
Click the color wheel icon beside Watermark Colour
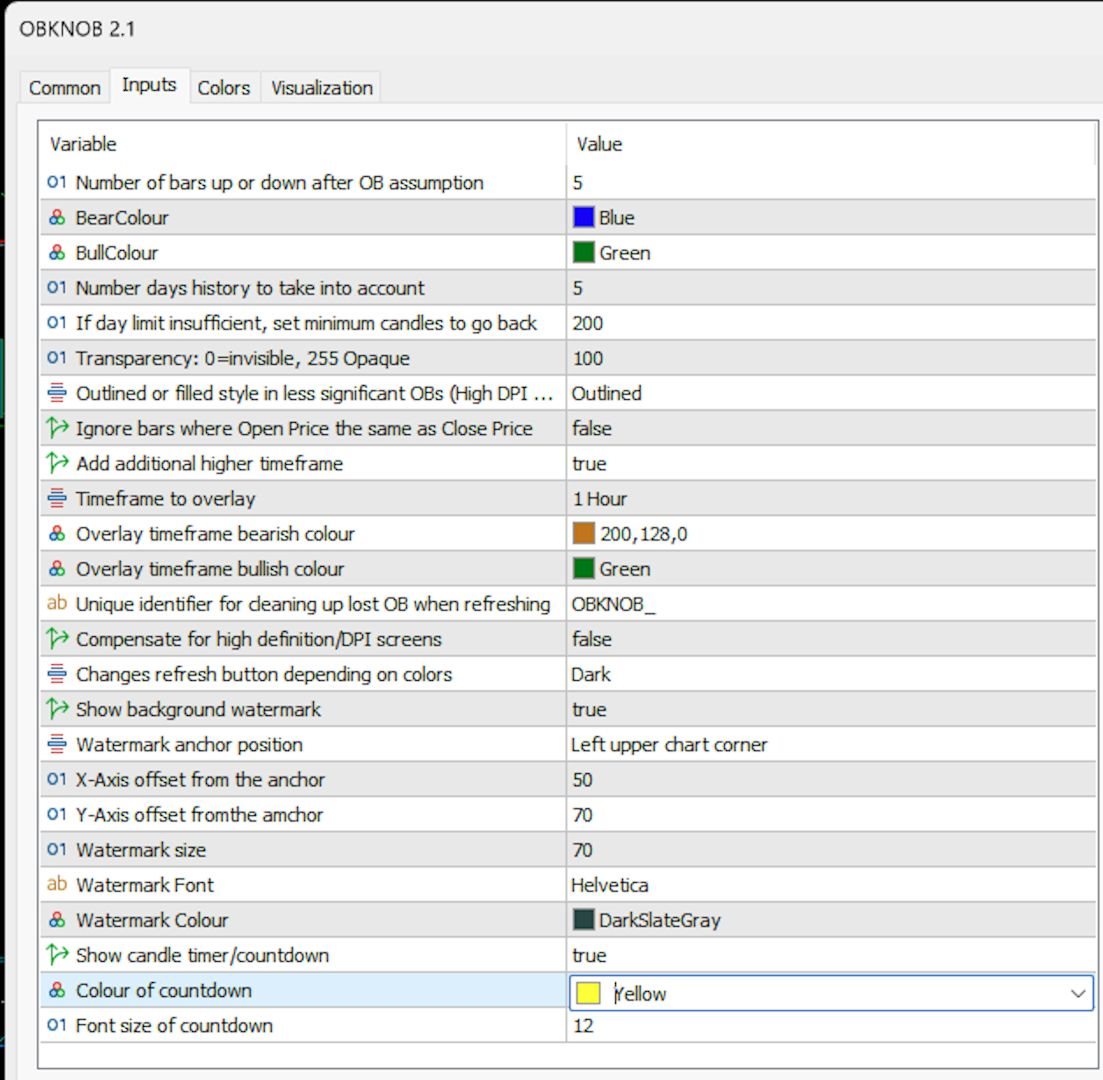(57, 920)
